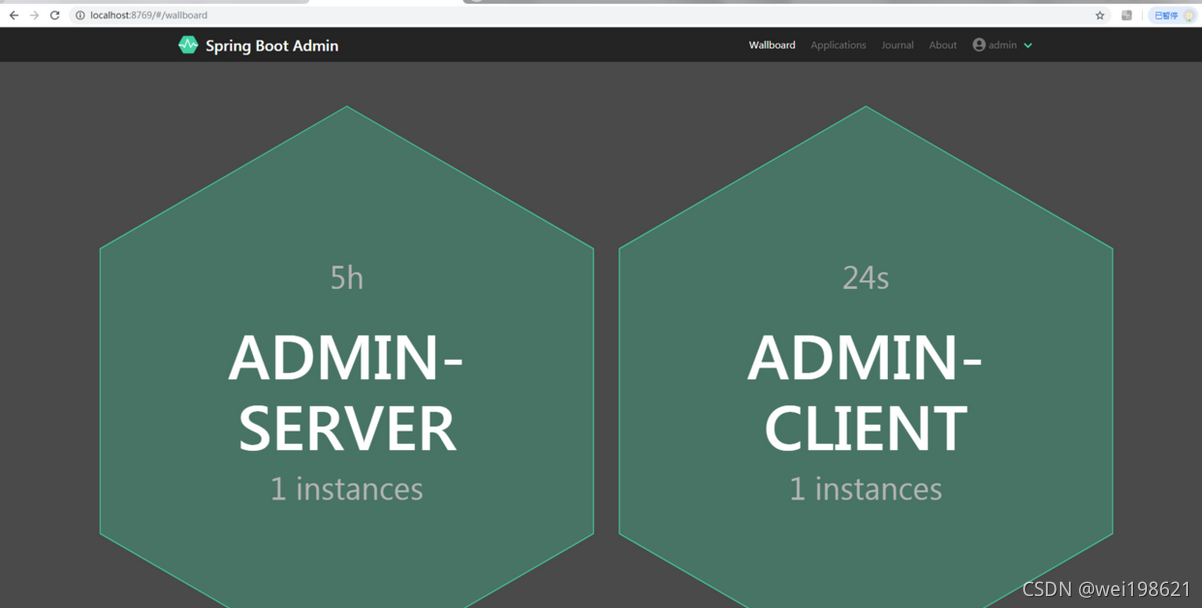
Task: Reload the page with the refresh icon
Action: coord(55,15)
